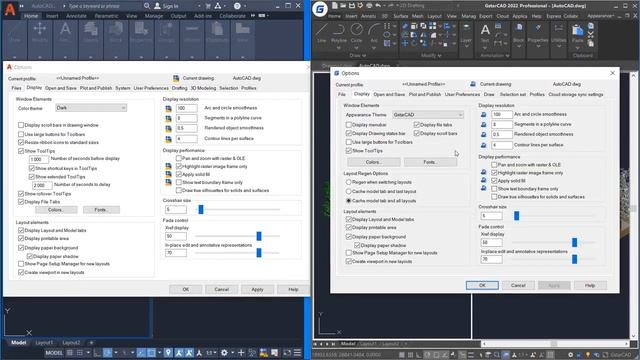Uncheck Resize ribbon icons to standard sizes
640x360 pixels.
(21, 142)
